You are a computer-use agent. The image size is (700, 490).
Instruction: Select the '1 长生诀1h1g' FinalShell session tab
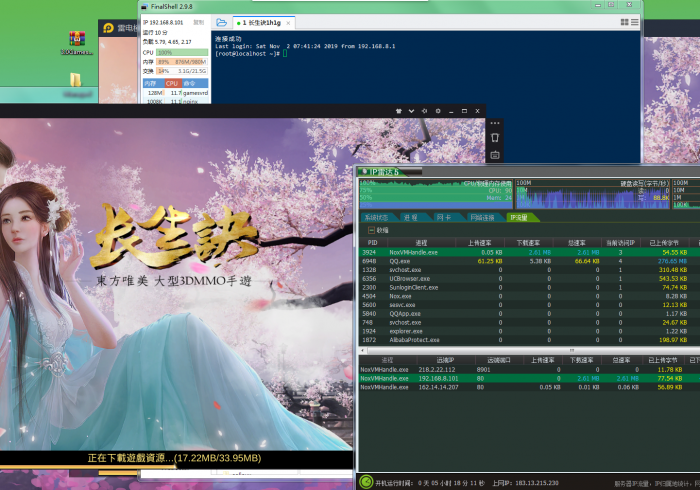263,23
